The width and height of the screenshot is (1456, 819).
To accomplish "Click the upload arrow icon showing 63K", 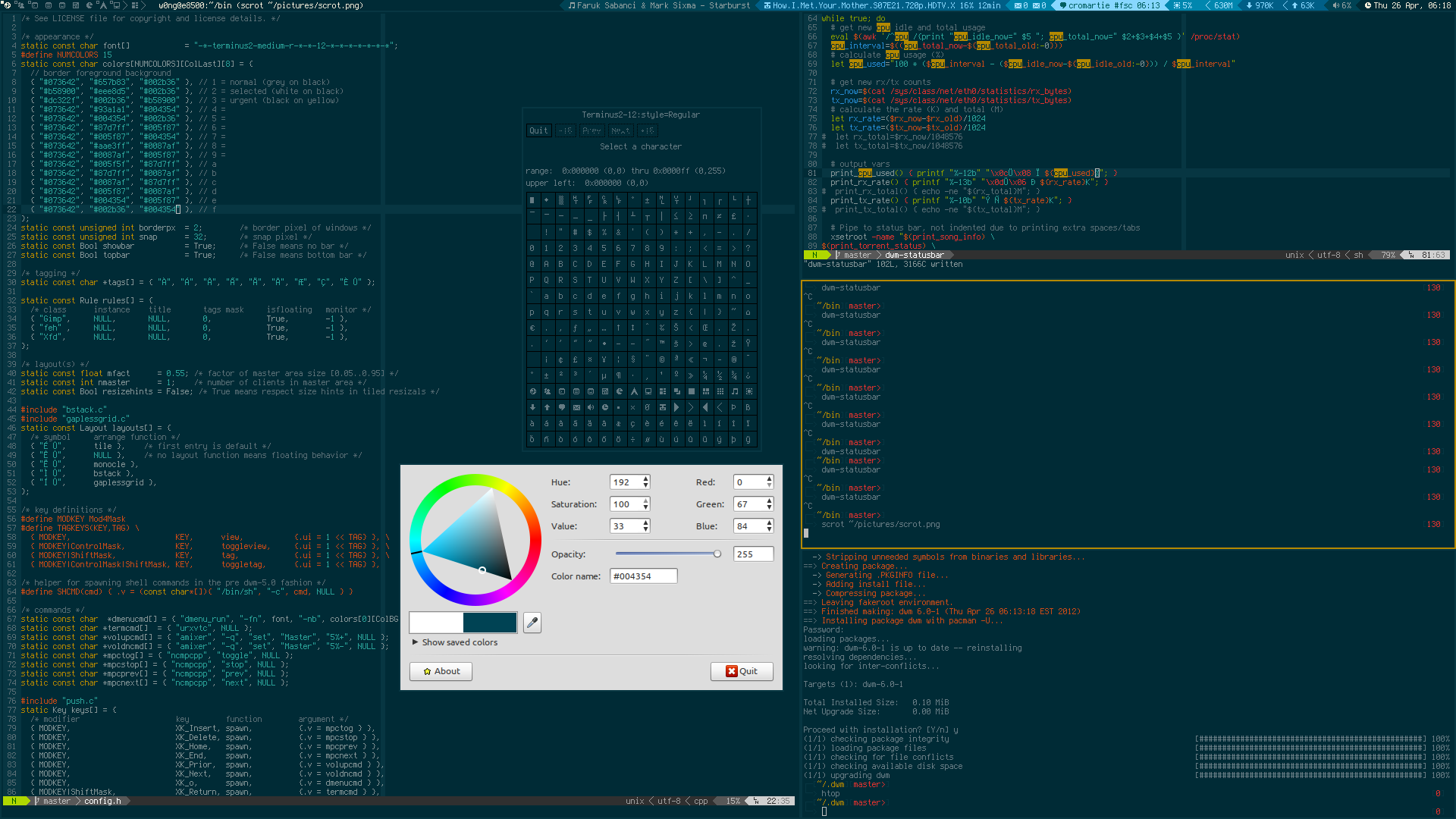I will tap(1294, 5).
